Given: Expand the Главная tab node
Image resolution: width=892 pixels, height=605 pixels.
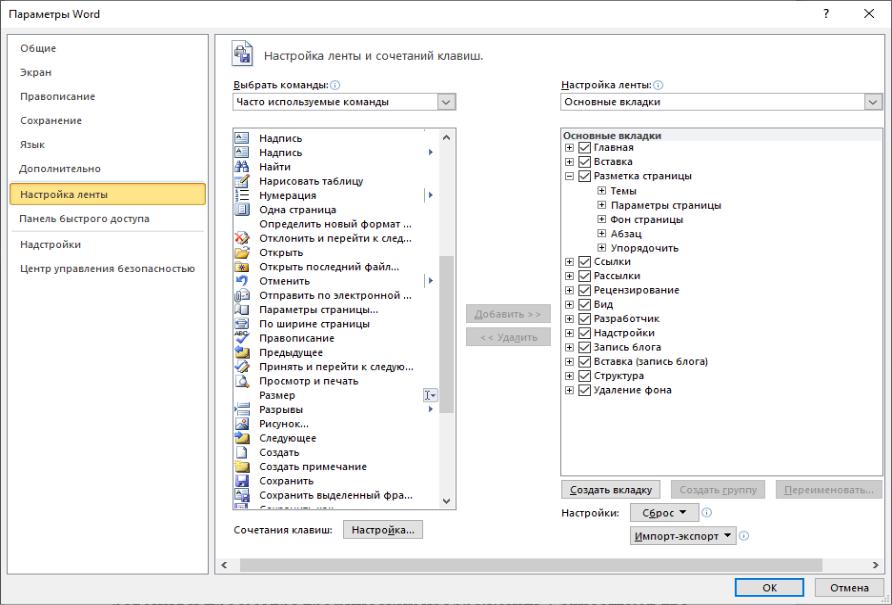Looking at the screenshot, I should click(569, 147).
